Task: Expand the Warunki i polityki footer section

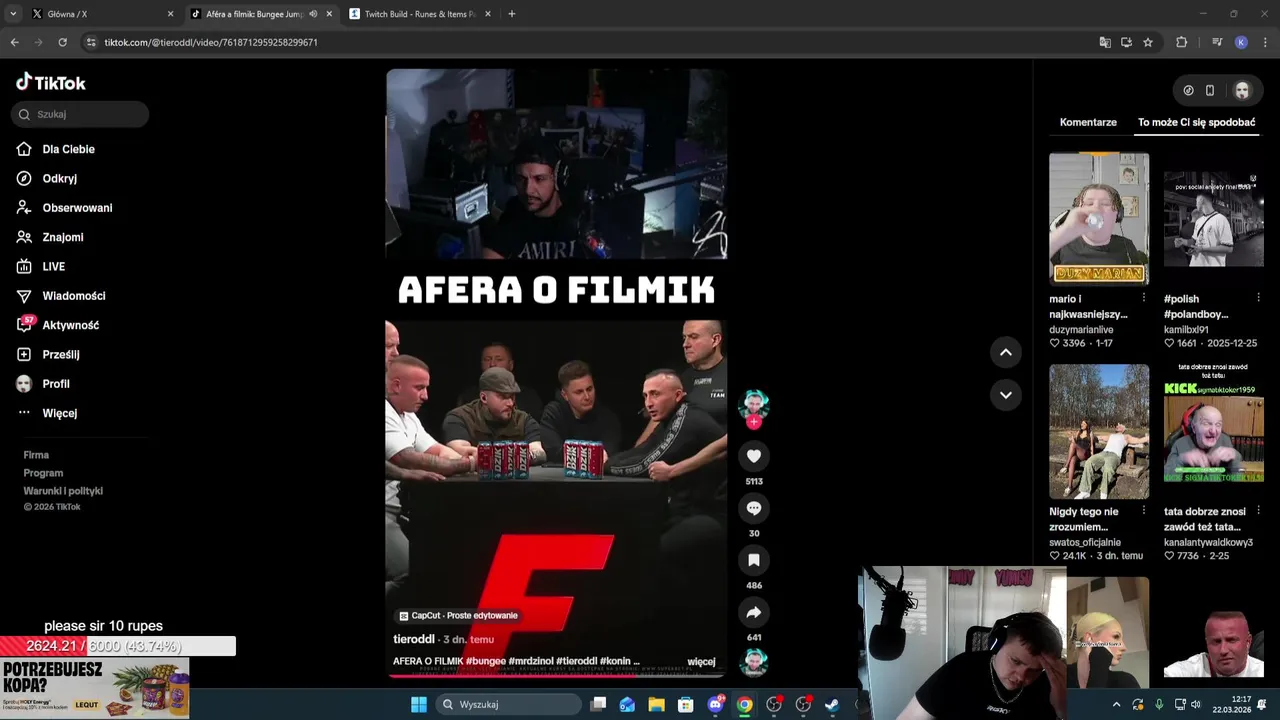Action: tap(63, 491)
